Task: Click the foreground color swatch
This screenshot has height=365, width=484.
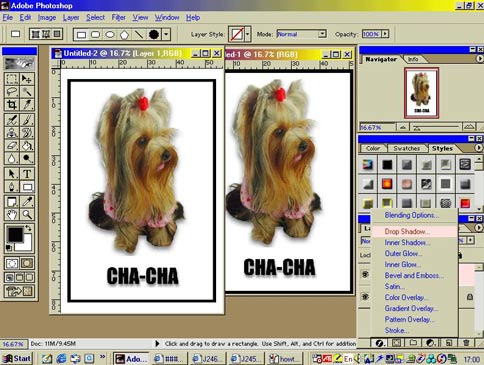Action: tap(15, 234)
